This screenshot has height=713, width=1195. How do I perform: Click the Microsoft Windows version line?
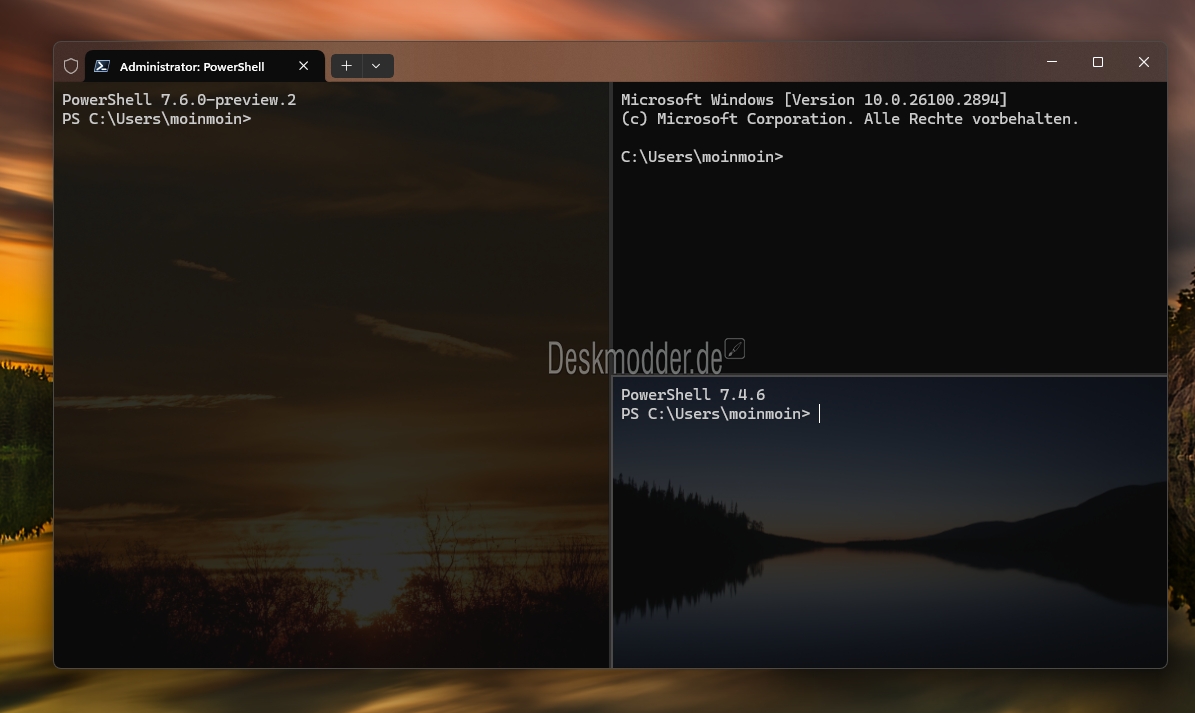click(814, 100)
